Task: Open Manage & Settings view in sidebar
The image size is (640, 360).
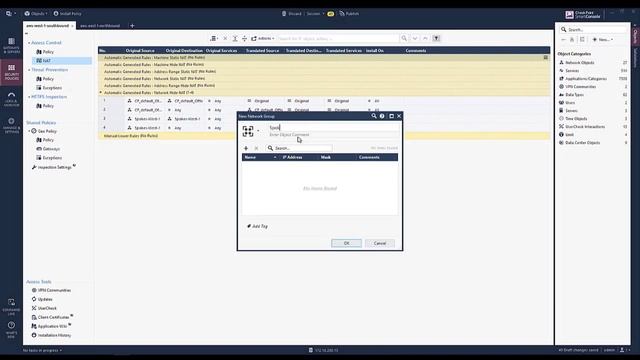Action: coord(11,126)
